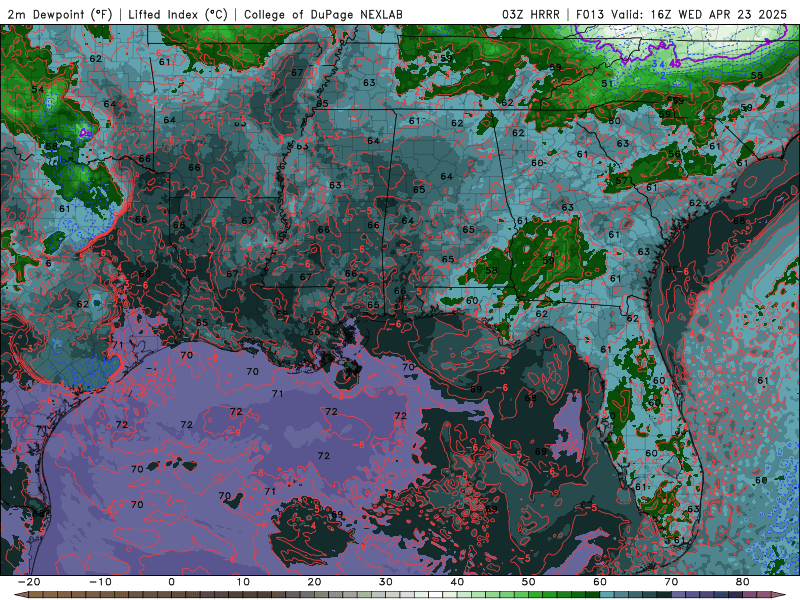
Task: Click the 20 label on the color scale
Action: (x=314, y=582)
